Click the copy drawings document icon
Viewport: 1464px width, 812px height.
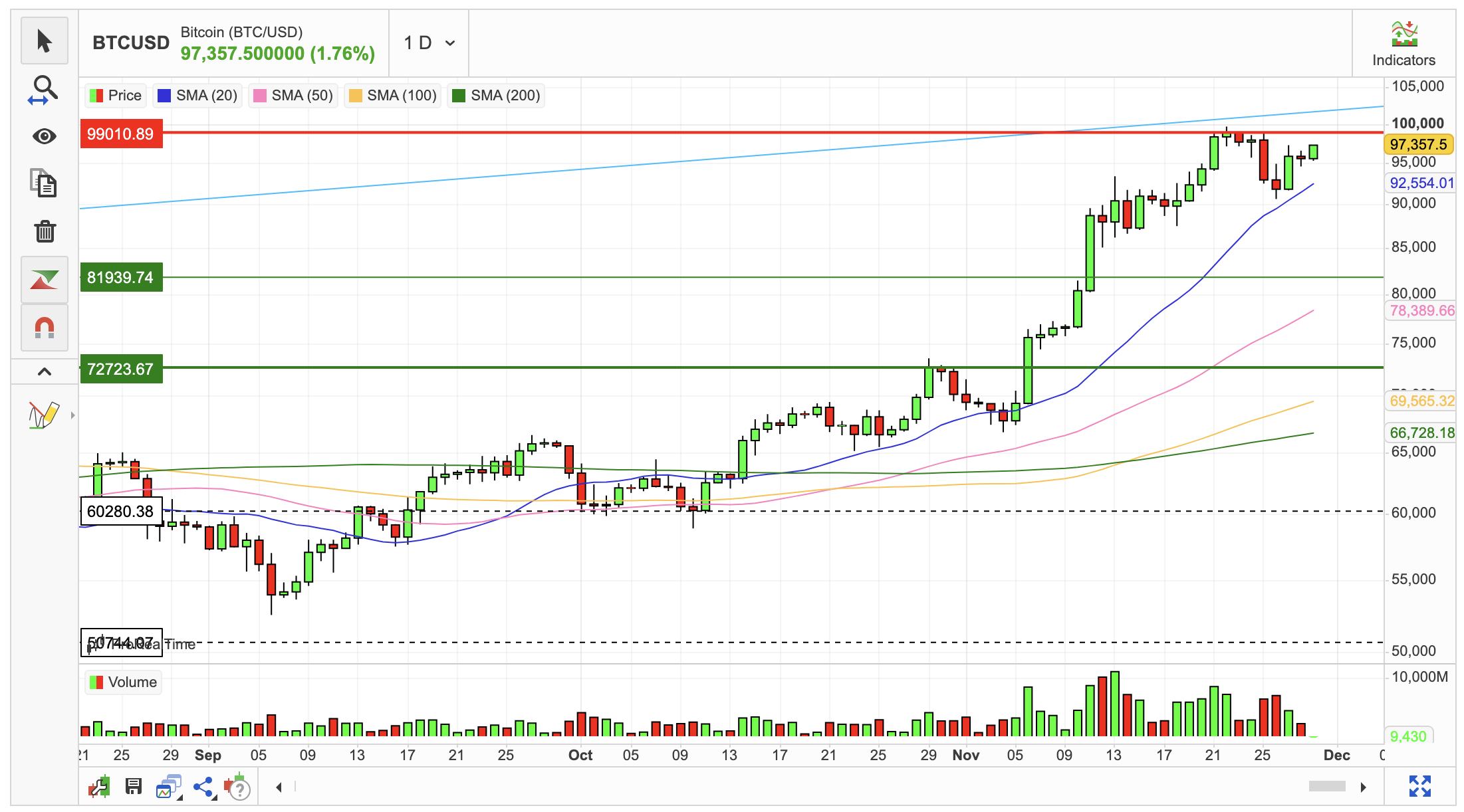(x=45, y=183)
